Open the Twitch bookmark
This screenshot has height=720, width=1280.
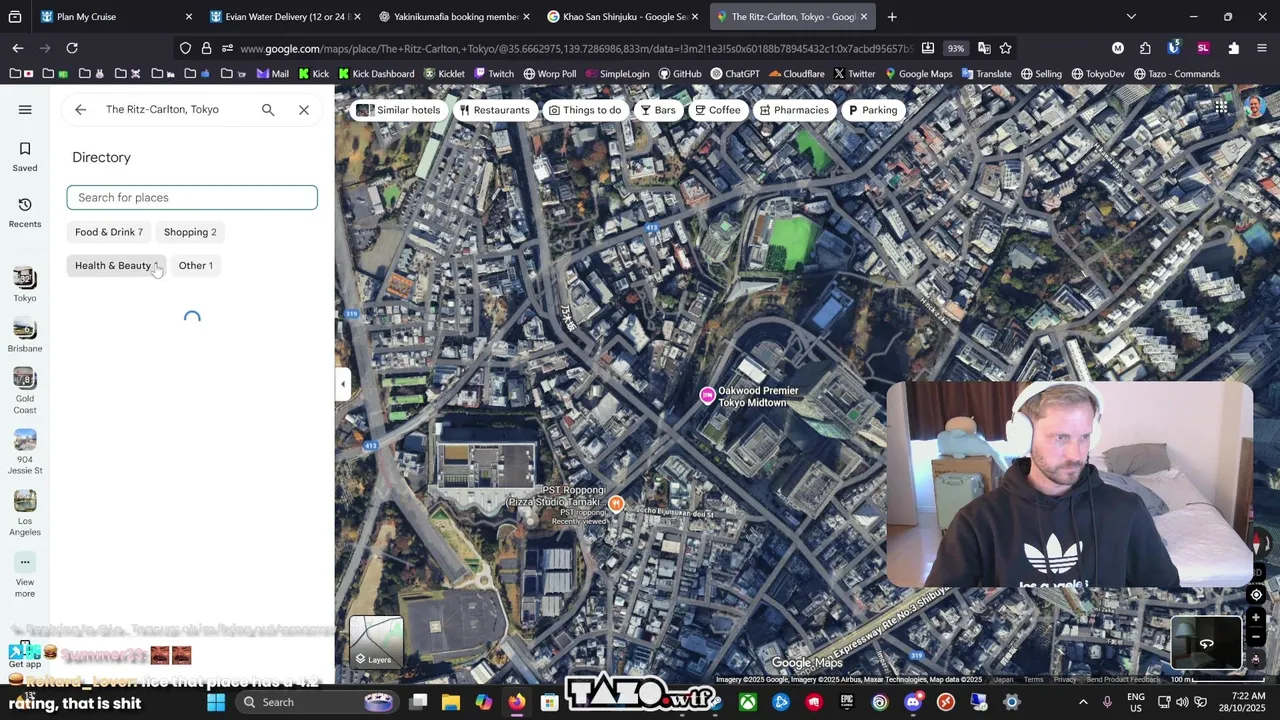pyautogui.click(x=493, y=74)
